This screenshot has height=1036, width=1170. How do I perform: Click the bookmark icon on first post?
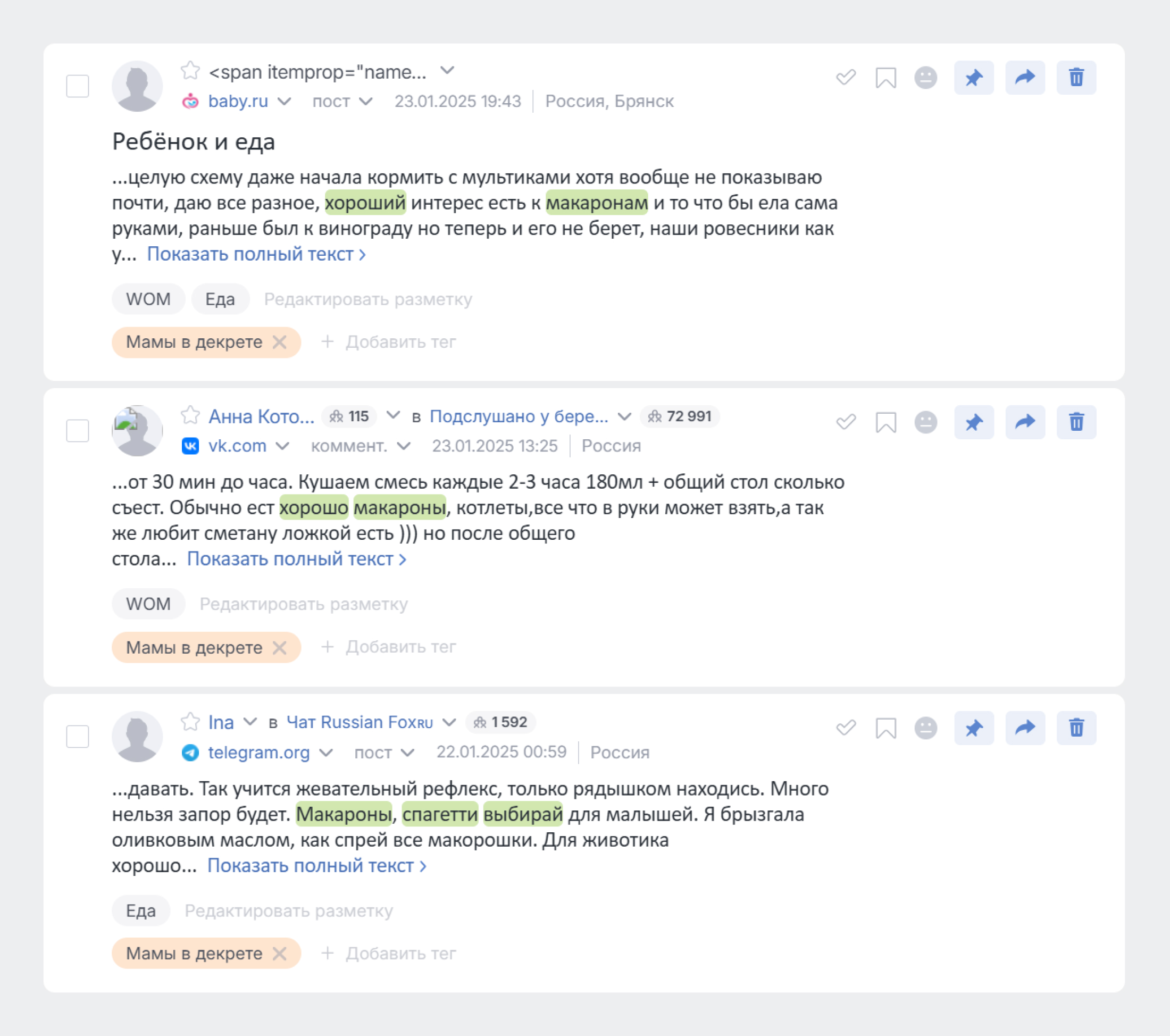[x=885, y=77]
